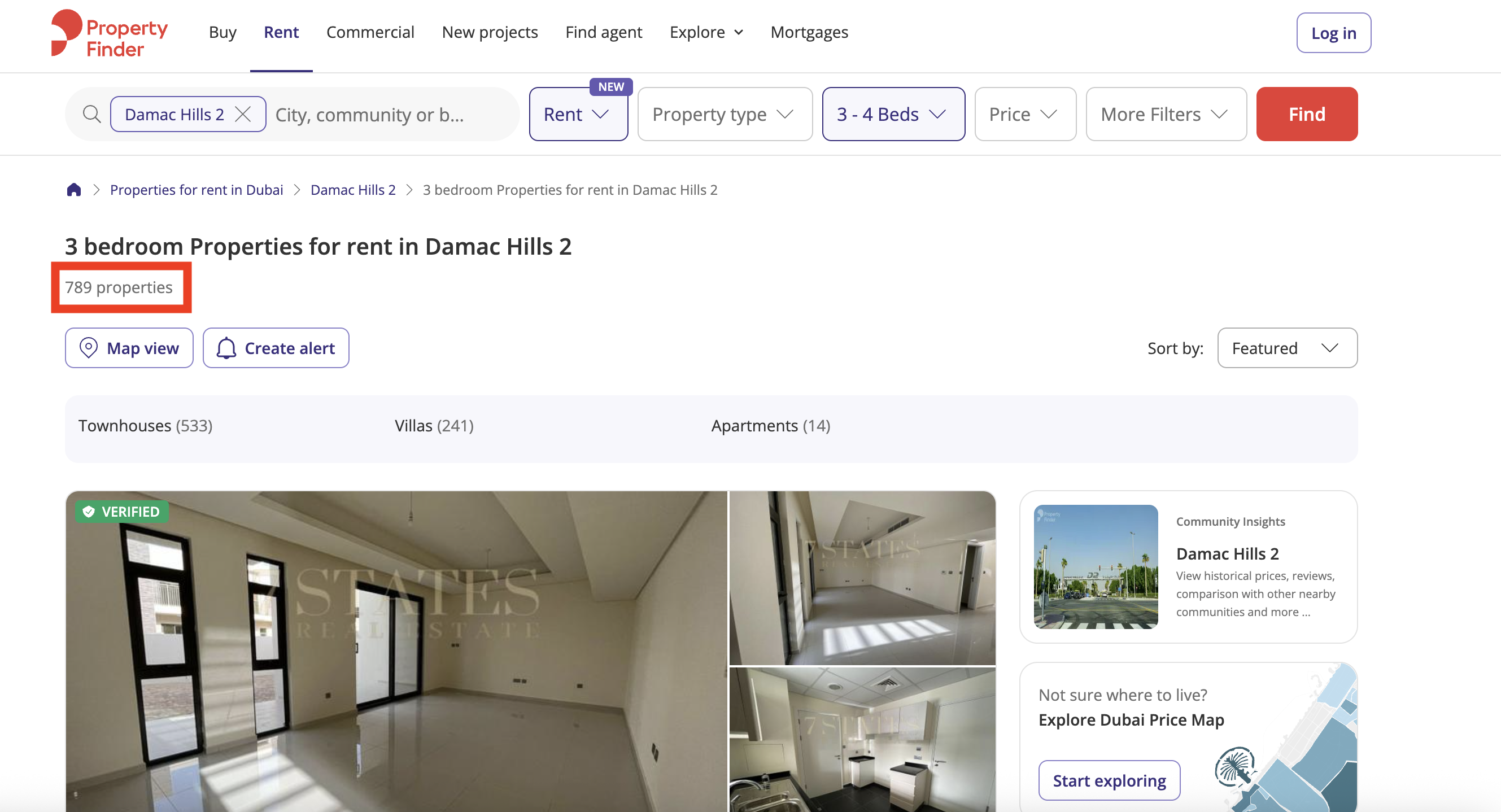Viewport: 1501px width, 812px height.
Task: Open the Properties for rent in Dubai breadcrumb
Action: point(197,190)
